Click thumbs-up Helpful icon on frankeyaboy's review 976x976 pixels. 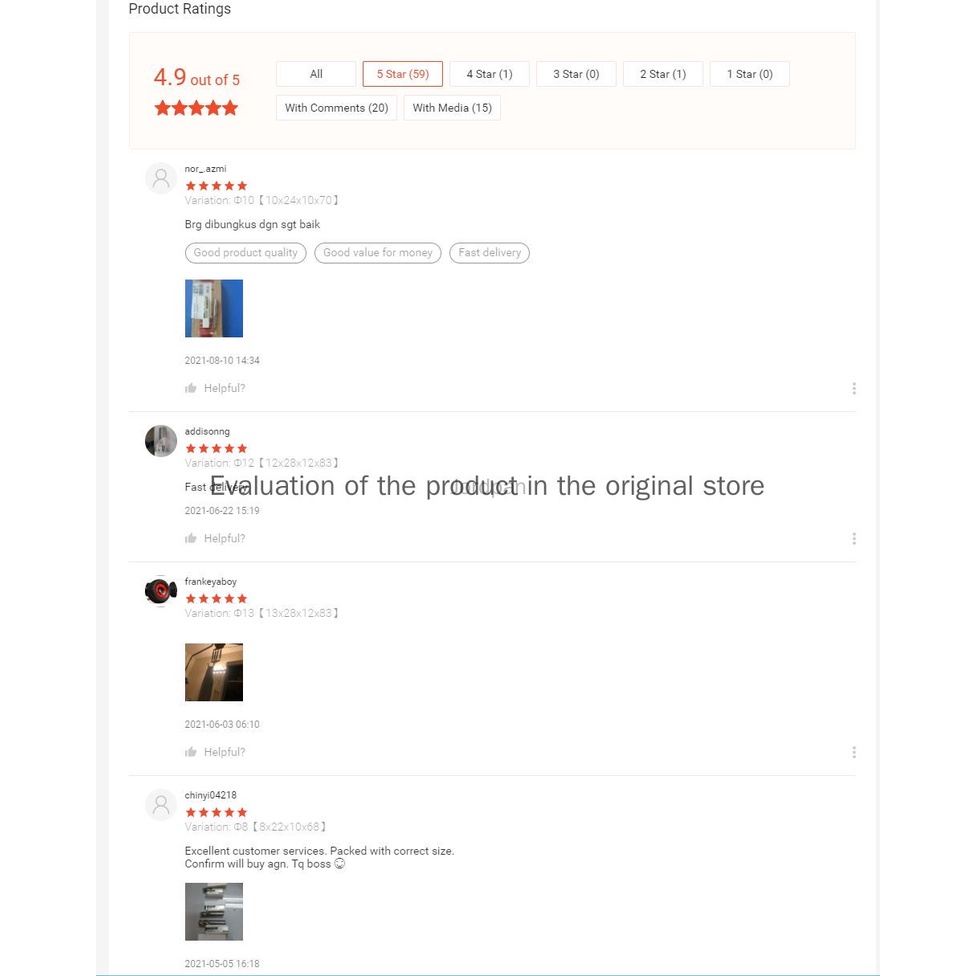tap(191, 752)
